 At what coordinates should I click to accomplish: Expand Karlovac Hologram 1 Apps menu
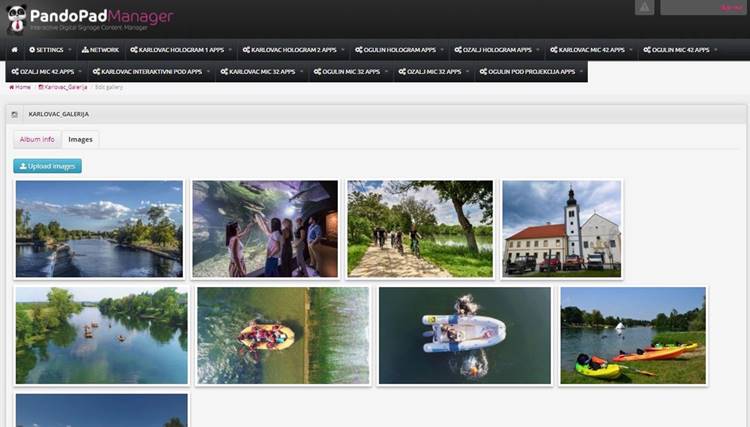(181, 50)
